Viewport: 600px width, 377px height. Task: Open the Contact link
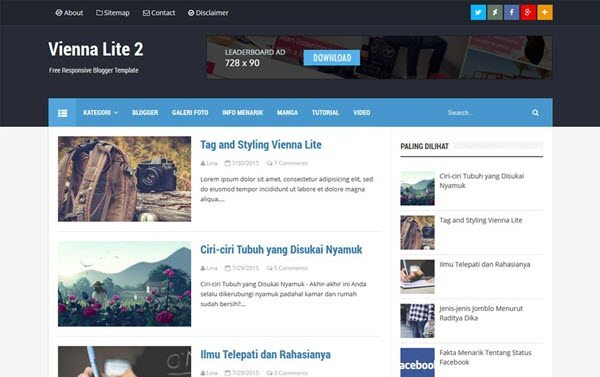coord(159,13)
